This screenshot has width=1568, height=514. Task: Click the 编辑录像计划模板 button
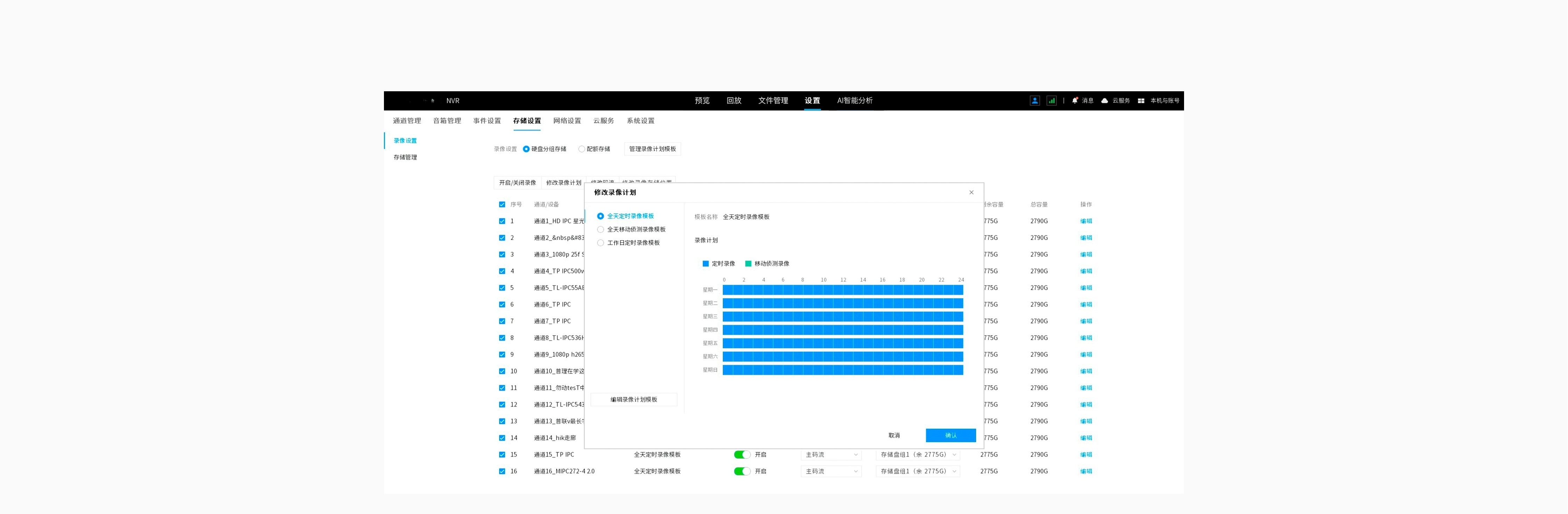(x=633, y=400)
